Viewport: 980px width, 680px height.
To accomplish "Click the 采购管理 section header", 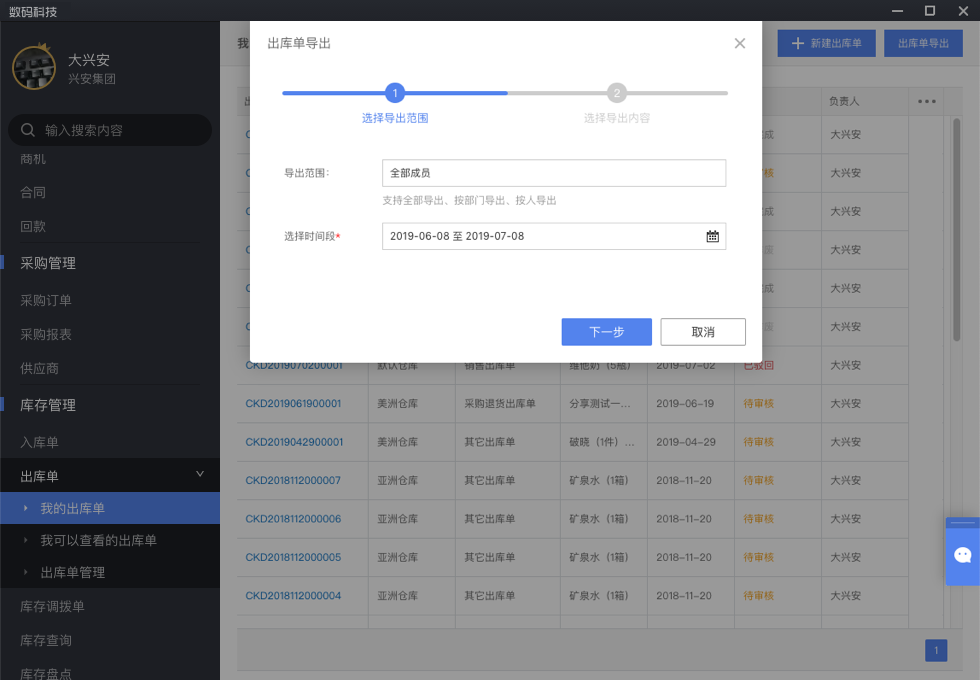I will tap(48, 263).
